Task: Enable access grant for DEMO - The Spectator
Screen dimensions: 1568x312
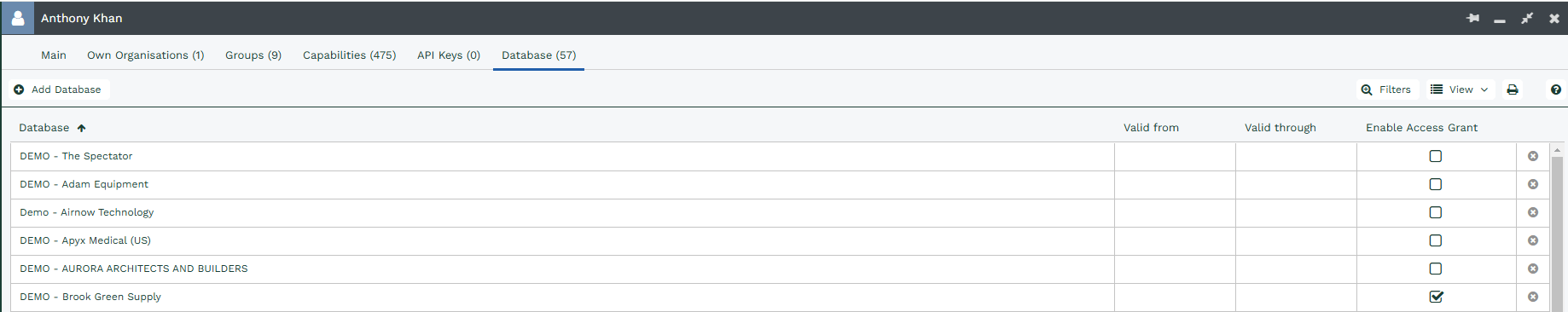Action: [x=1436, y=156]
